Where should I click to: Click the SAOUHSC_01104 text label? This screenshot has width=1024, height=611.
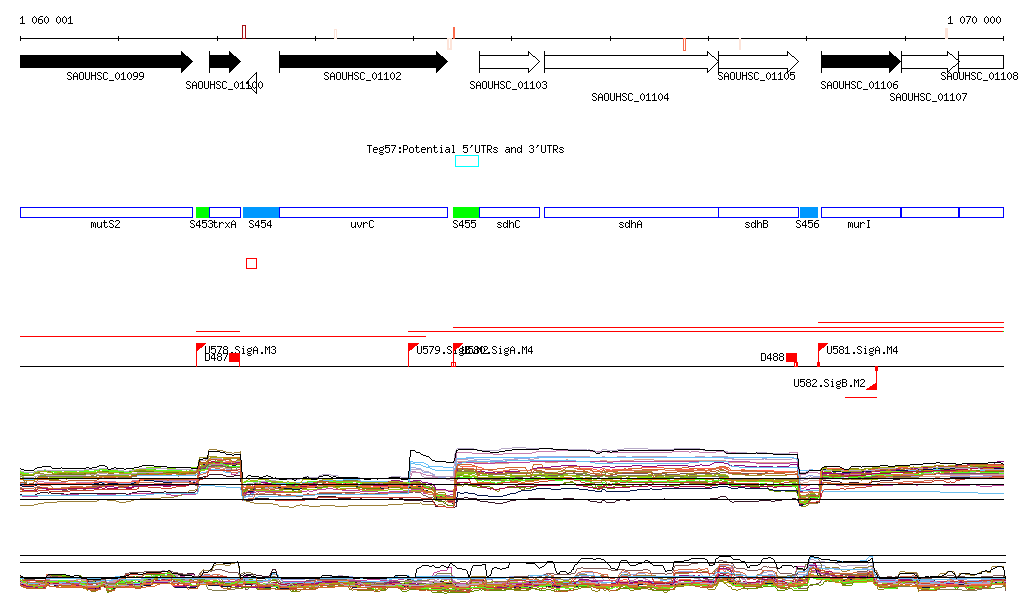tap(630, 97)
